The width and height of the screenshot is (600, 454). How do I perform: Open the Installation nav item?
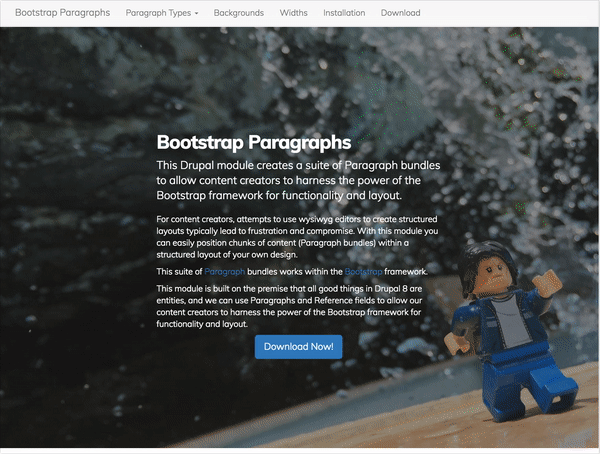coord(344,13)
